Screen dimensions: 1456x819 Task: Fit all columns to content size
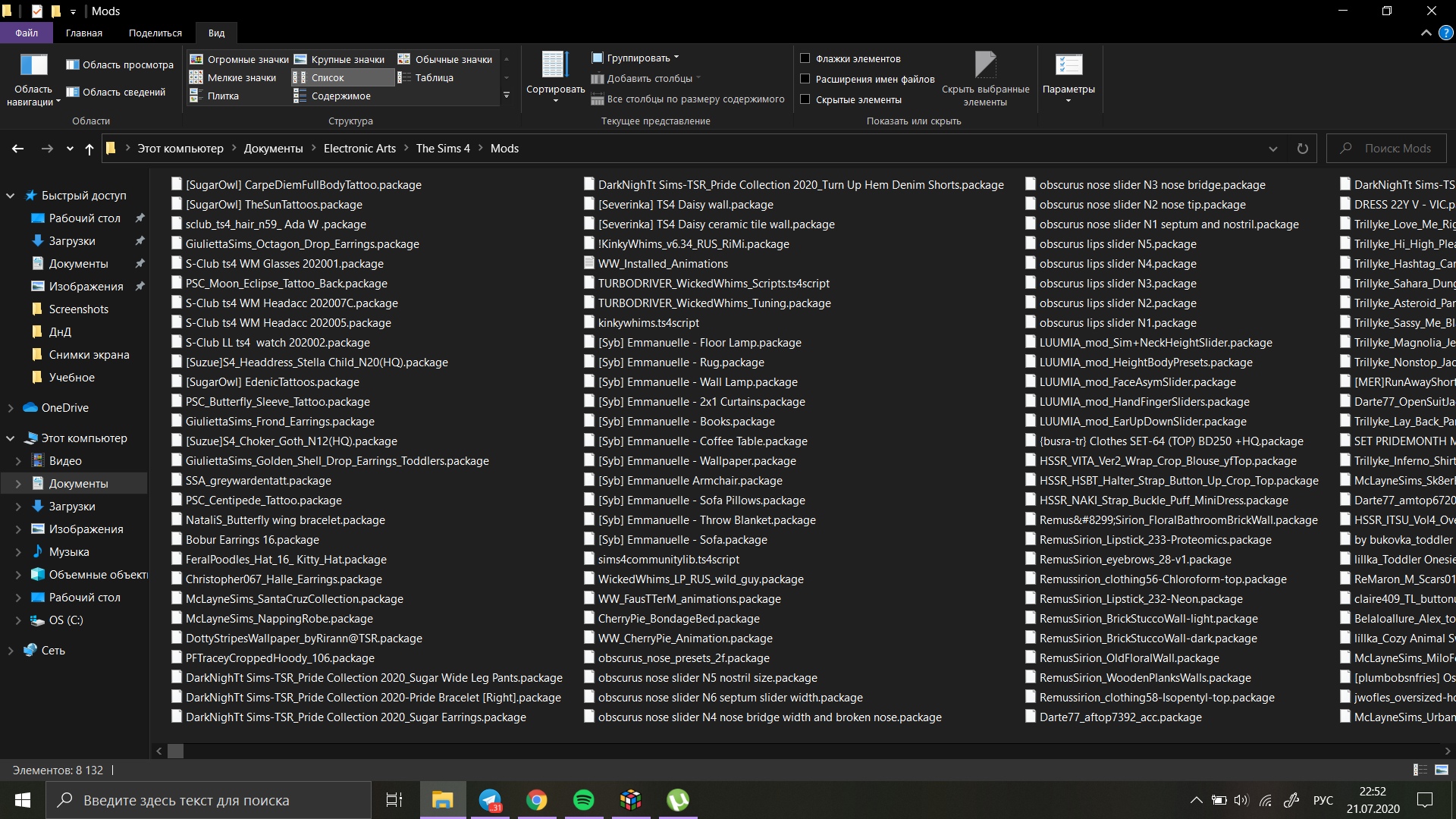pyautogui.click(x=688, y=99)
